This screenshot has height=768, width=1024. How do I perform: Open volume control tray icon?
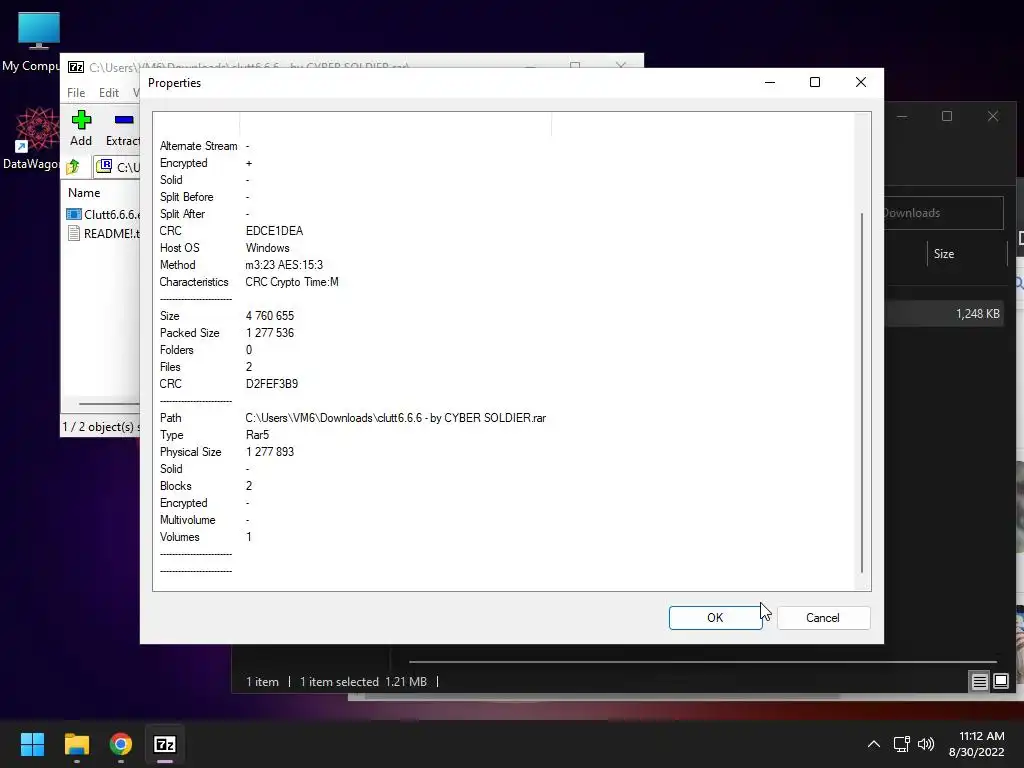(926, 744)
